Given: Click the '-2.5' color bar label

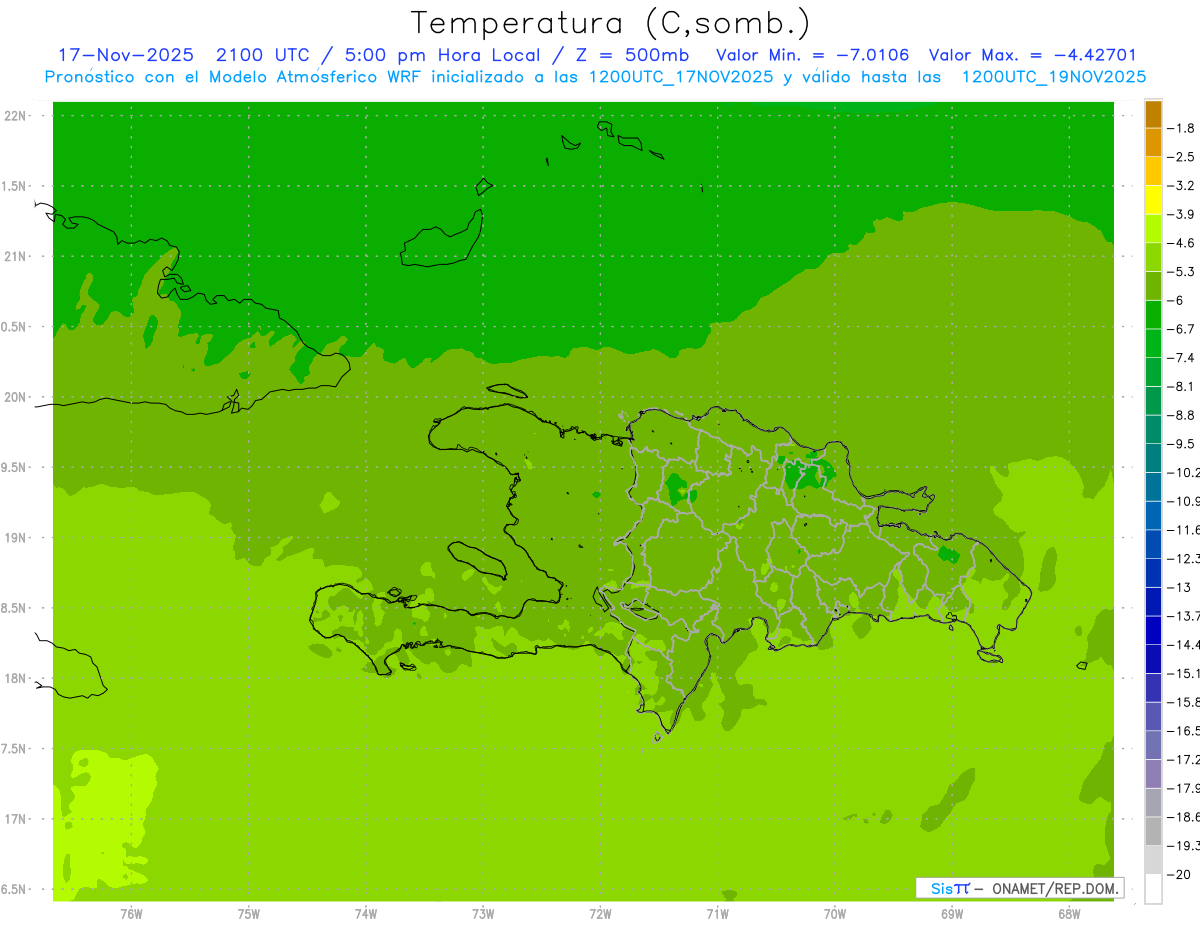Looking at the screenshot, I should pos(1181,157).
